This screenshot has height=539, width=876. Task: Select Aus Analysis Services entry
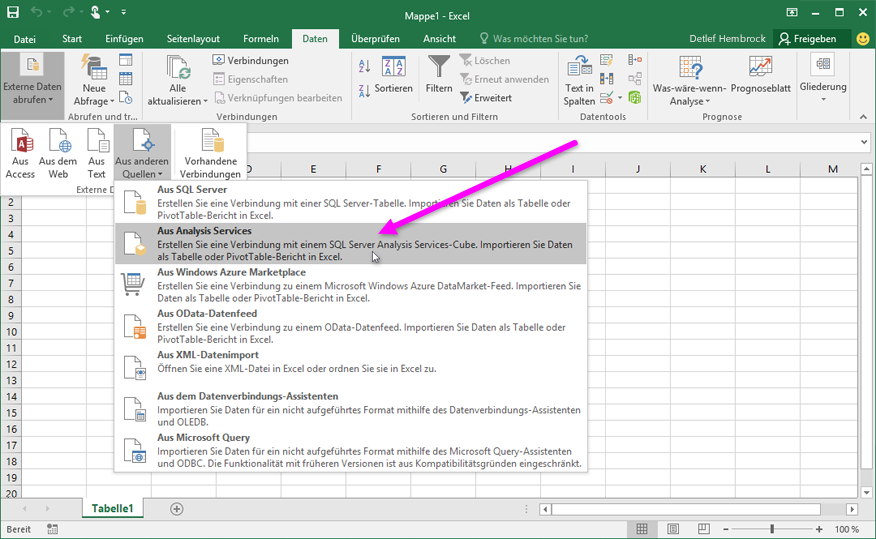pos(351,244)
